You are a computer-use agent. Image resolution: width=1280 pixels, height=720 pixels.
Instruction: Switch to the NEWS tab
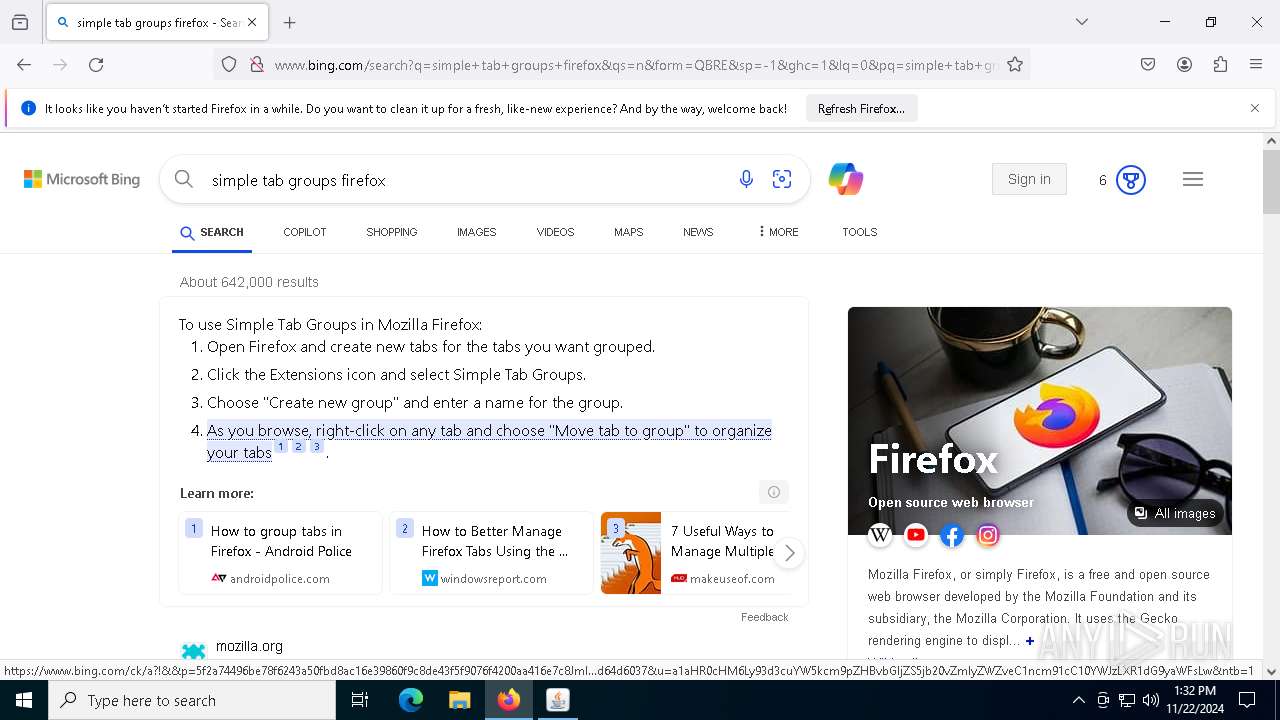pos(698,232)
